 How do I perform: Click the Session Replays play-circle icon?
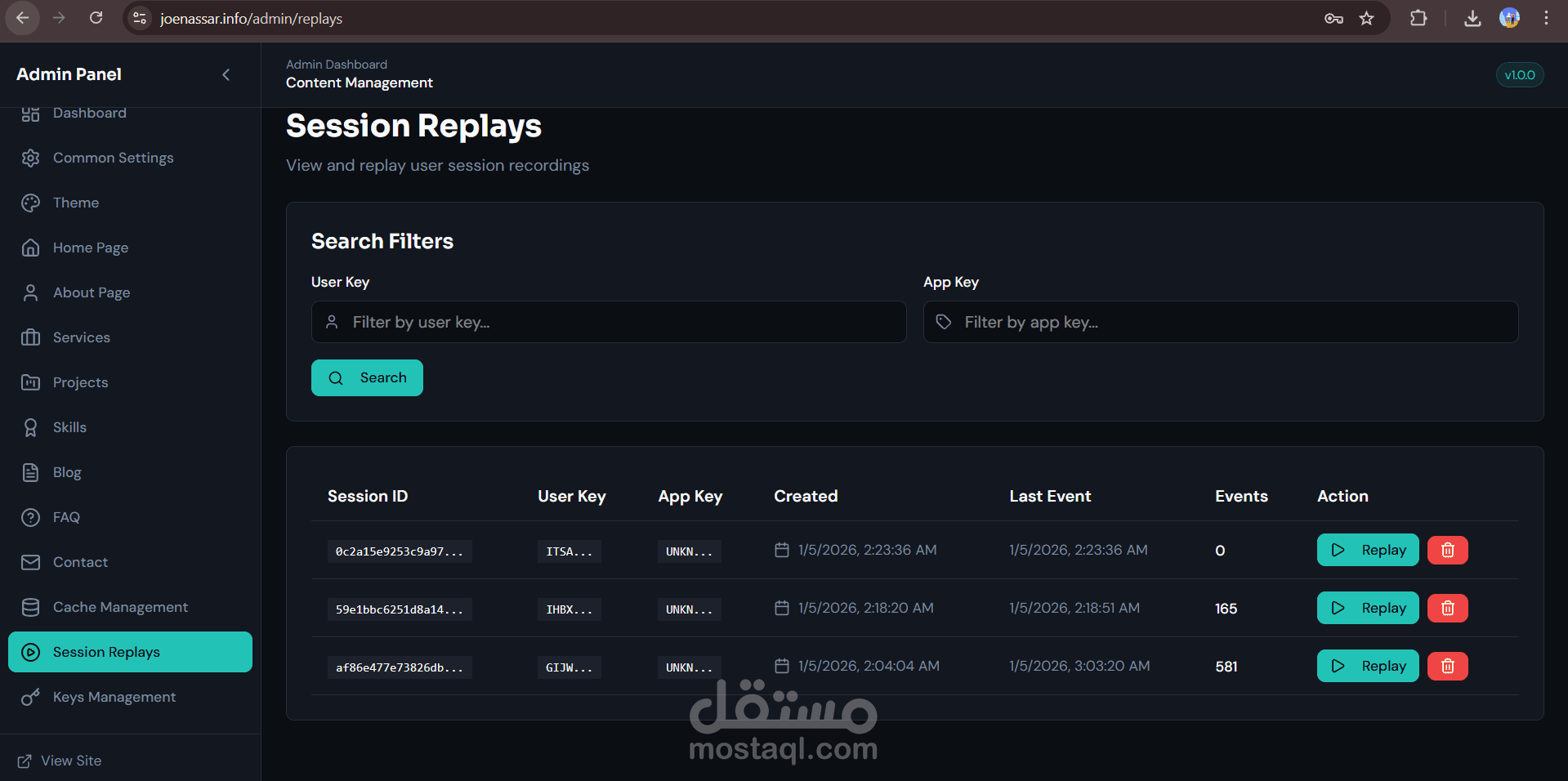[x=30, y=652]
